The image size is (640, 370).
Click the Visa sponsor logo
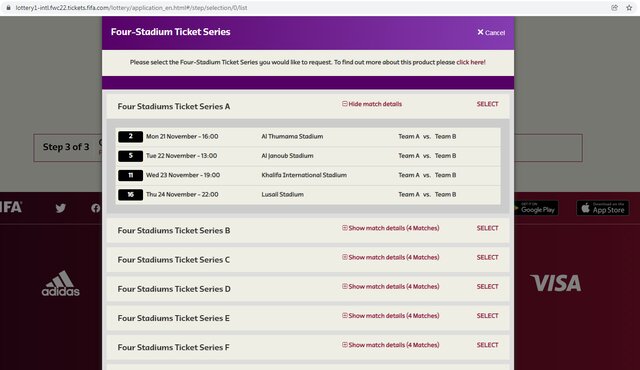click(556, 283)
